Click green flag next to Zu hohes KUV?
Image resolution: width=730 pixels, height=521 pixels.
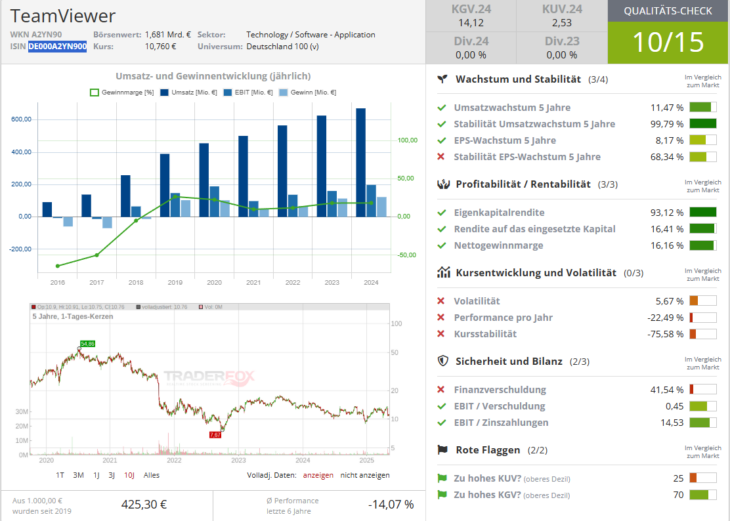[x=442, y=478]
